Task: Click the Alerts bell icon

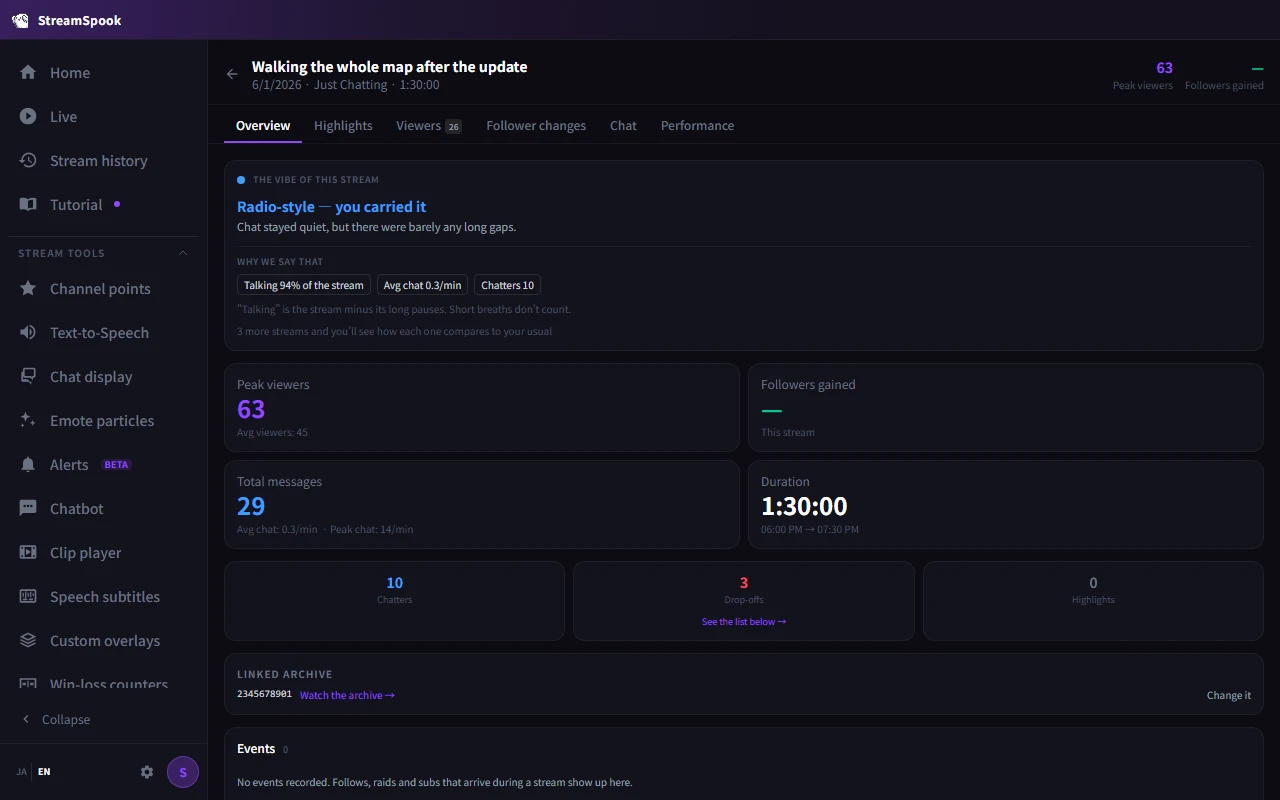Action: 28,464
